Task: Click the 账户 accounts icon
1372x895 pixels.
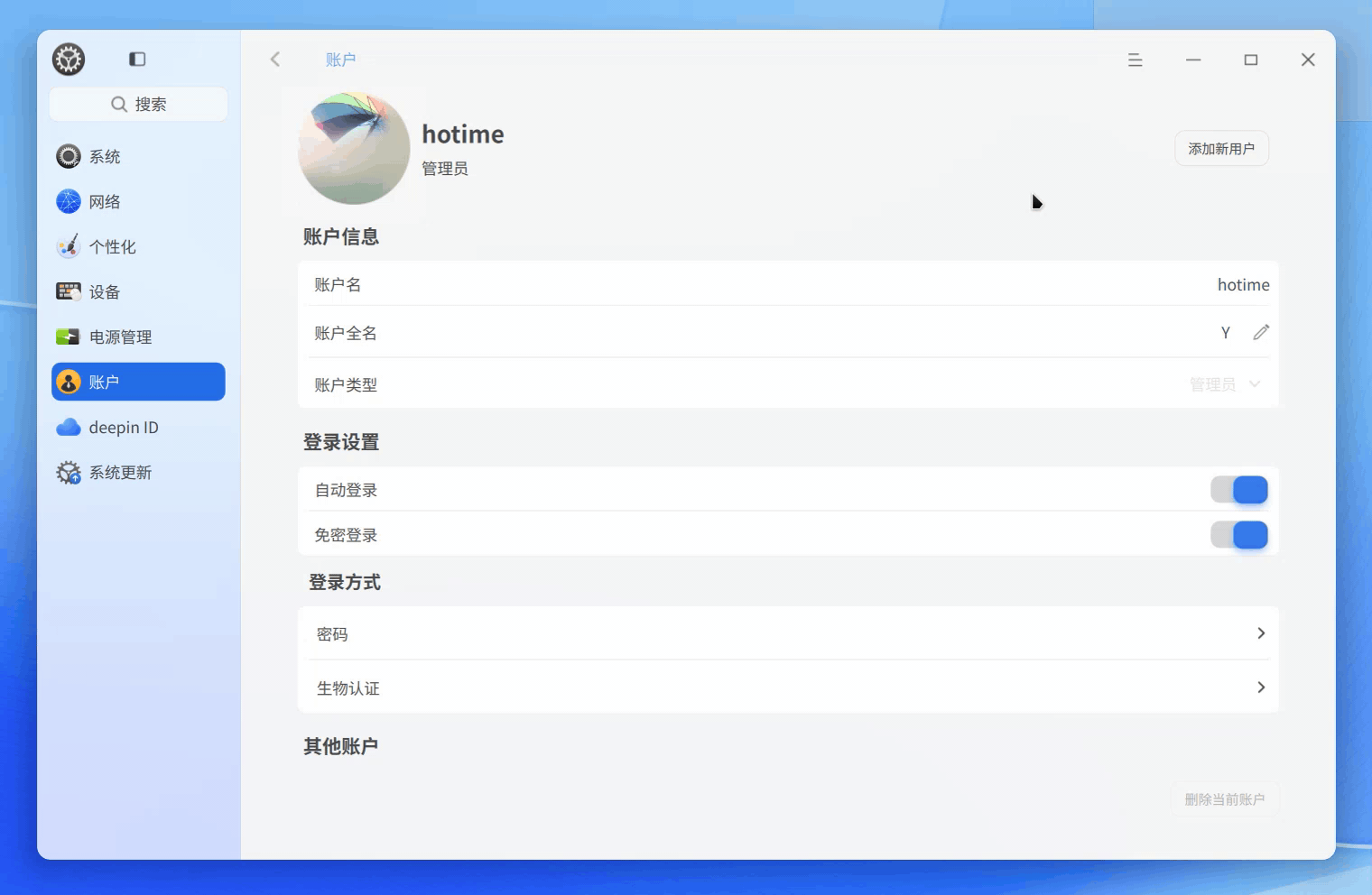Action: coord(69,383)
